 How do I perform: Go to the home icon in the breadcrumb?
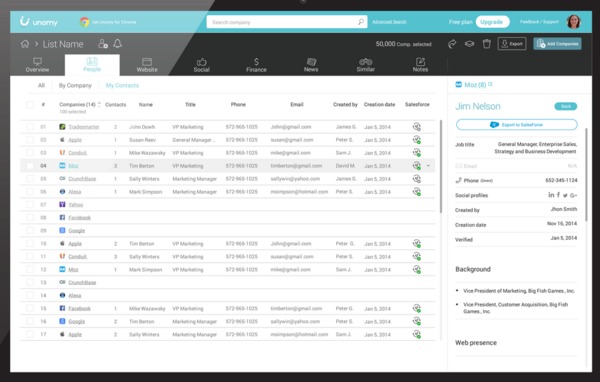pos(25,44)
